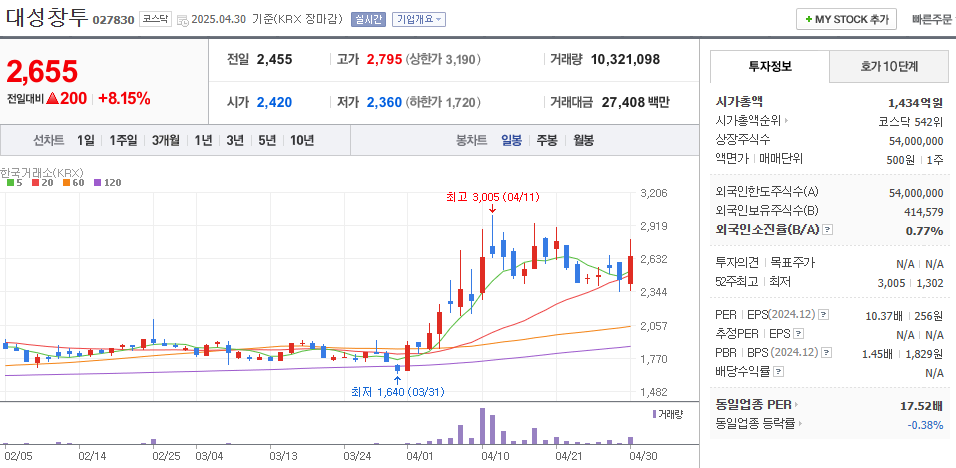Open the 동일업종 PER link
The width and height of the screenshot is (956, 468).
pyautogui.click(x=757, y=404)
